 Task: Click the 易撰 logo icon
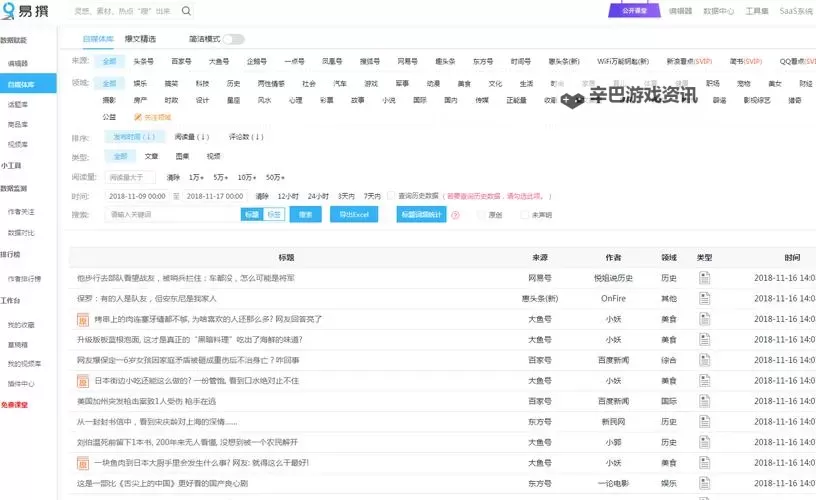click(x=8, y=11)
